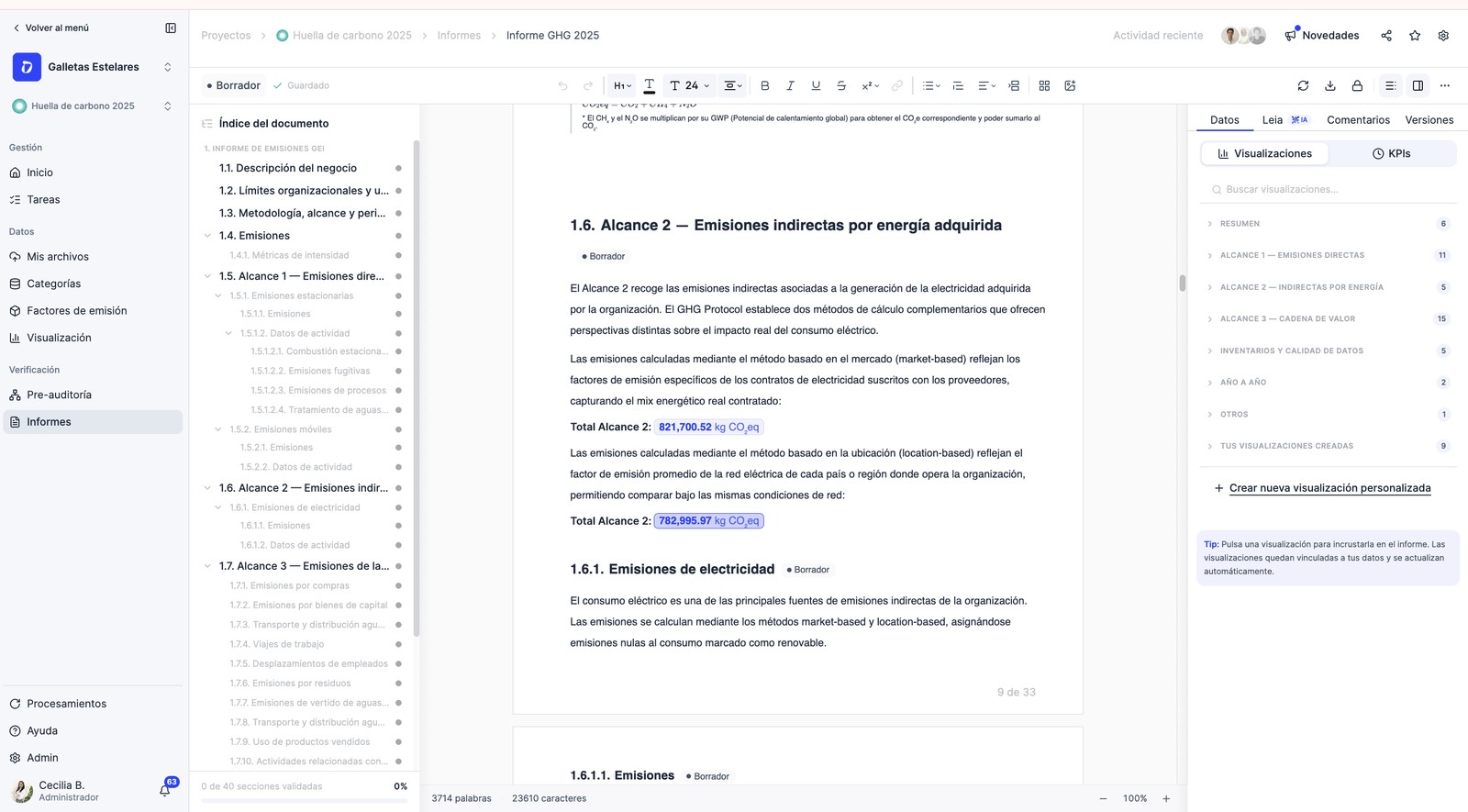This screenshot has height=812, width=1468.
Task: Toggle bold formatting
Action: (764, 85)
